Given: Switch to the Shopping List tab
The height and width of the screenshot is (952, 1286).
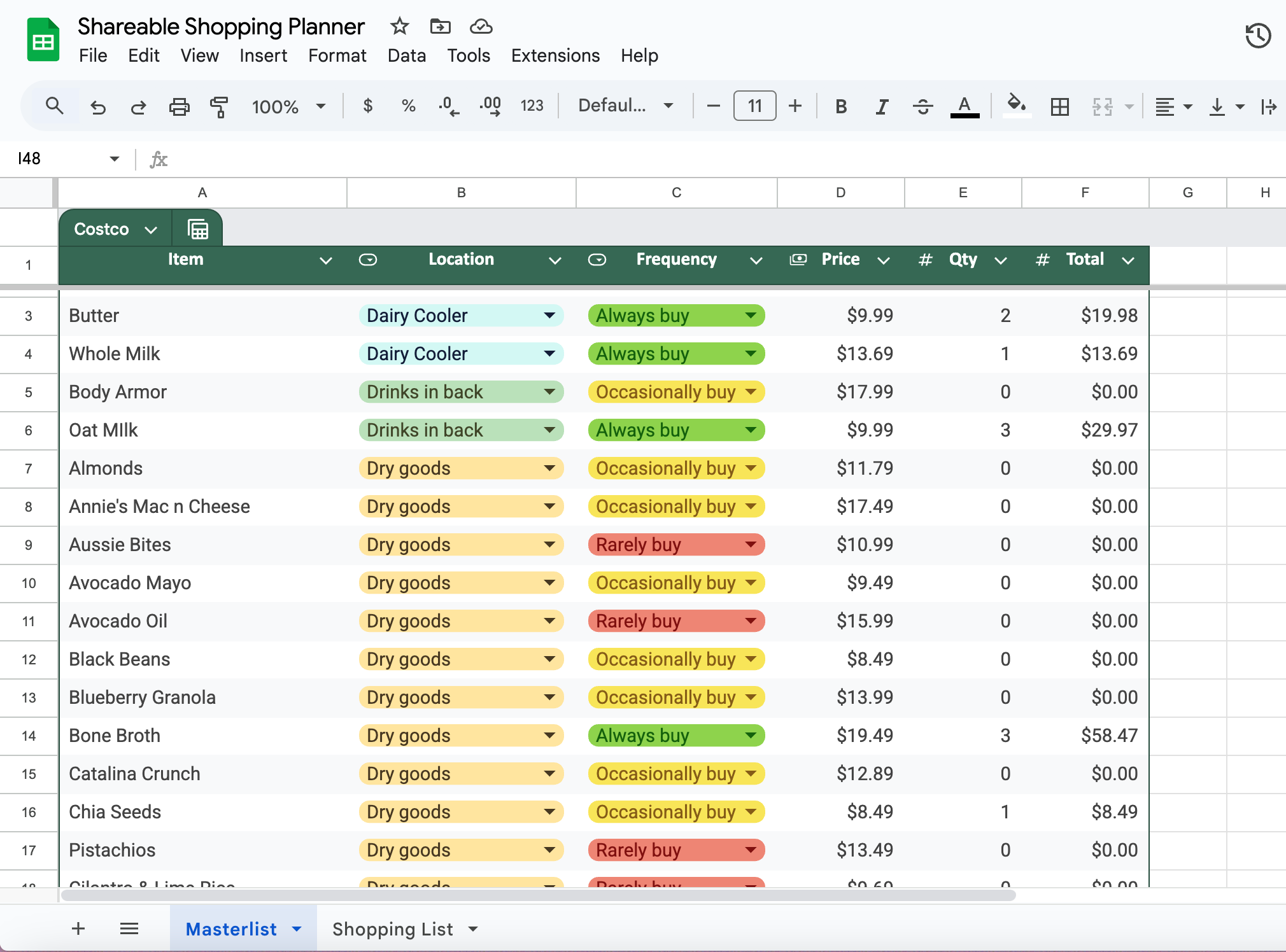Looking at the screenshot, I should tap(392, 928).
